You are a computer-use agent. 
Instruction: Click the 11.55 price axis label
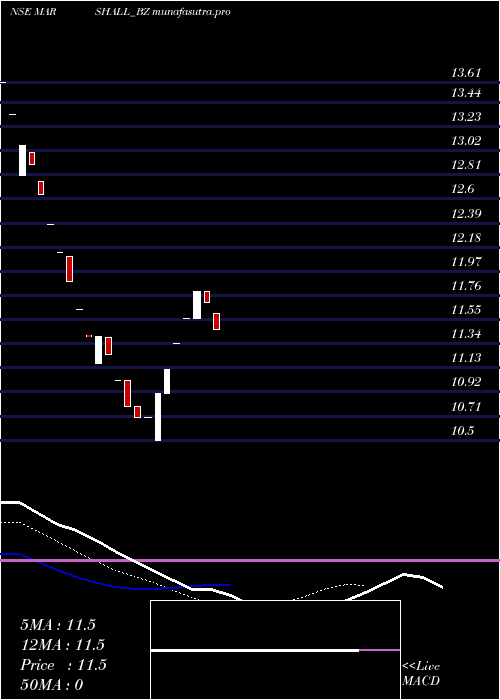pos(466,310)
